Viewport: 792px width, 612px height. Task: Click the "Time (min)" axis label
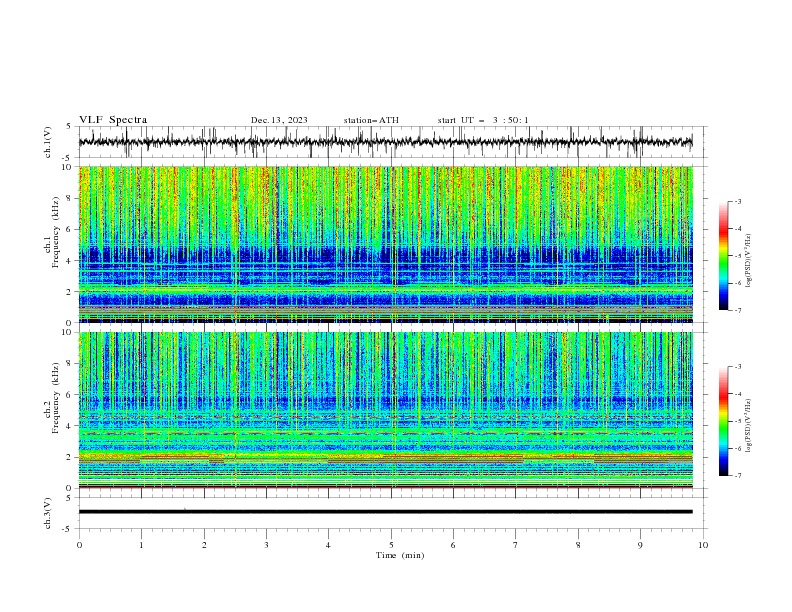[x=400, y=555]
